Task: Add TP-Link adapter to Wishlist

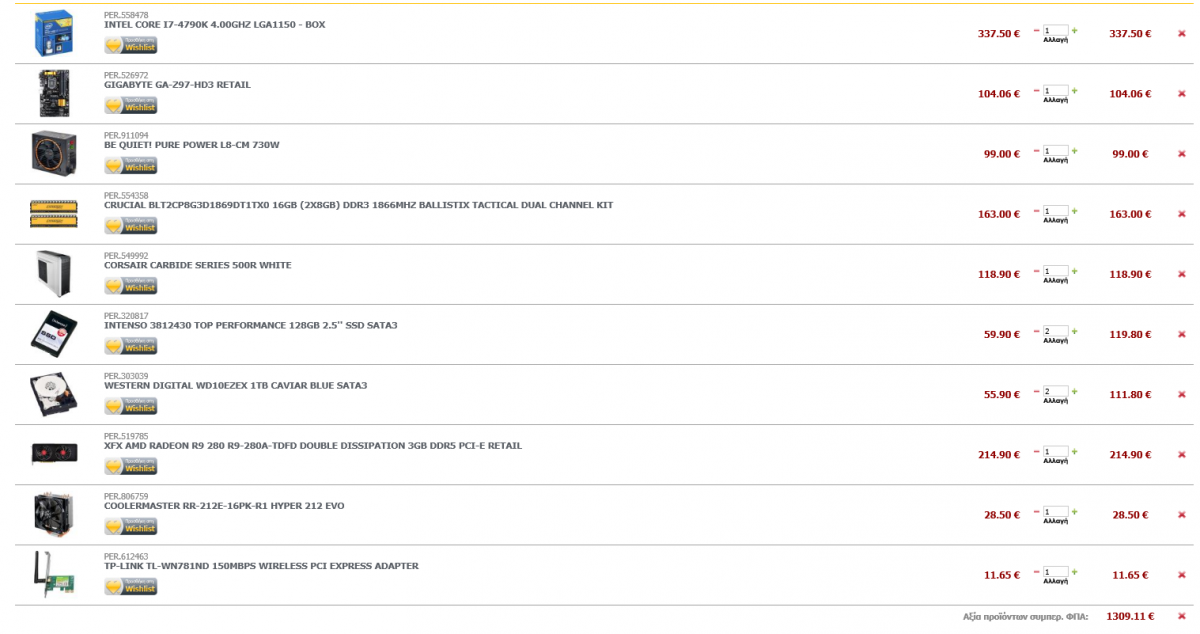Action: click(x=130, y=587)
